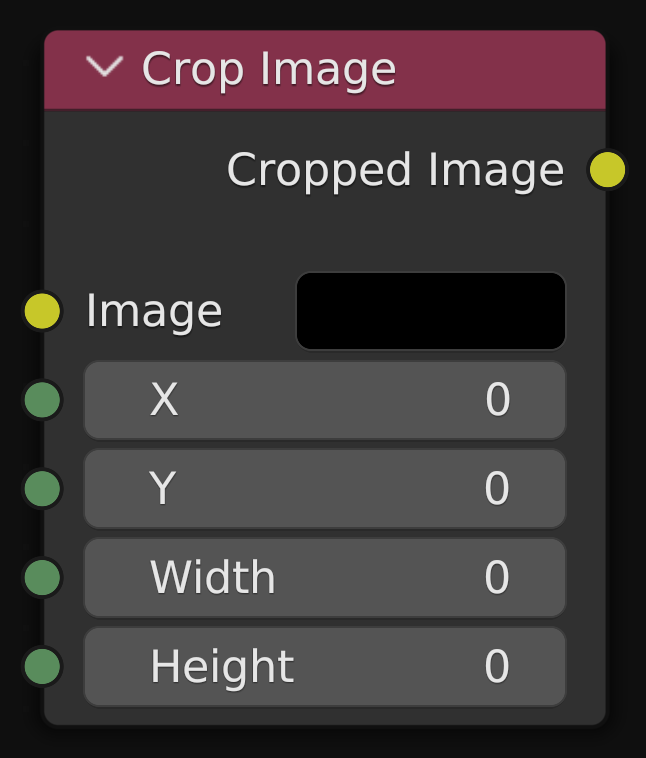Click the green Y input socket
The width and height of the screenshot is (646, 758).
43,489
